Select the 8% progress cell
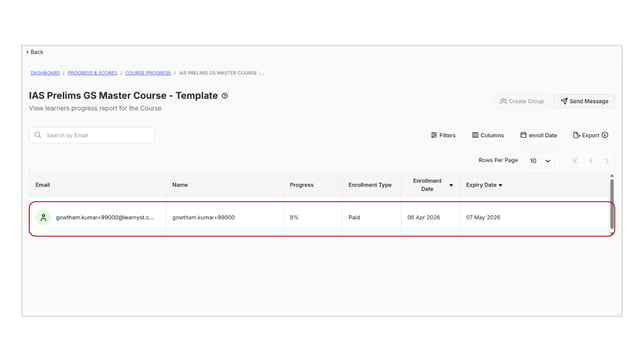 (294, 217)
